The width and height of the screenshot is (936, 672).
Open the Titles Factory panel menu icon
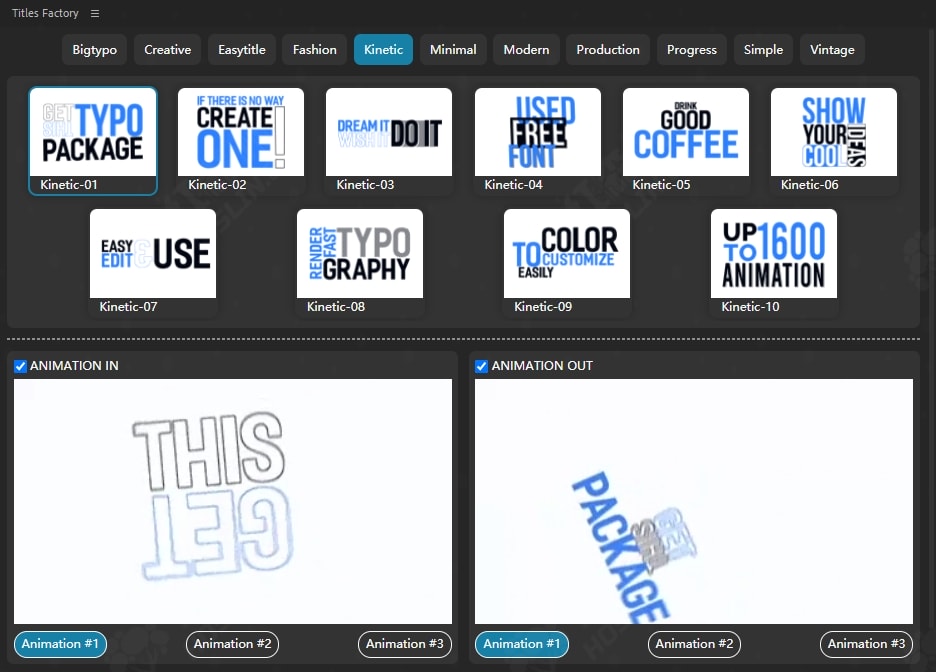point(95,13)
